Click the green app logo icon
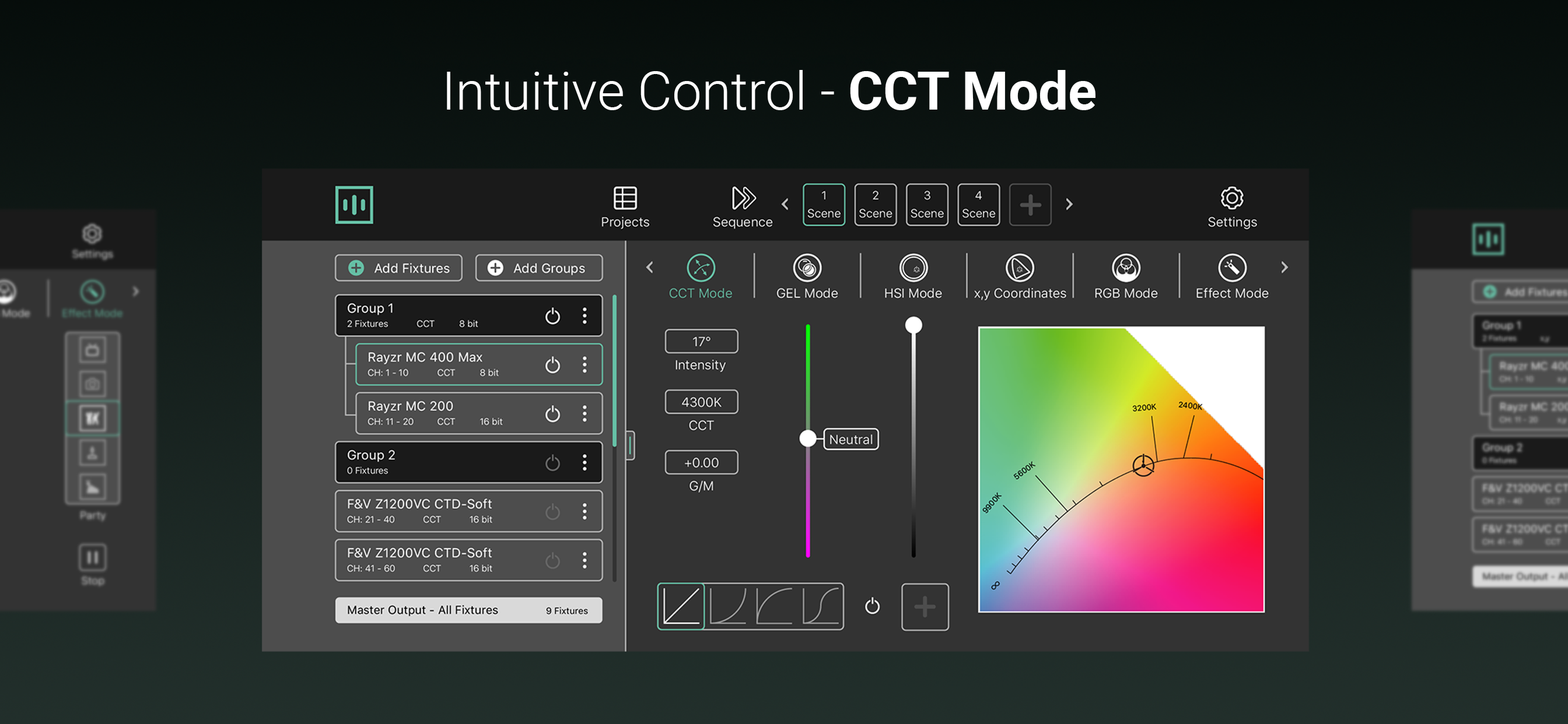This screenshot has height=724, width=1568. point(353,205)
